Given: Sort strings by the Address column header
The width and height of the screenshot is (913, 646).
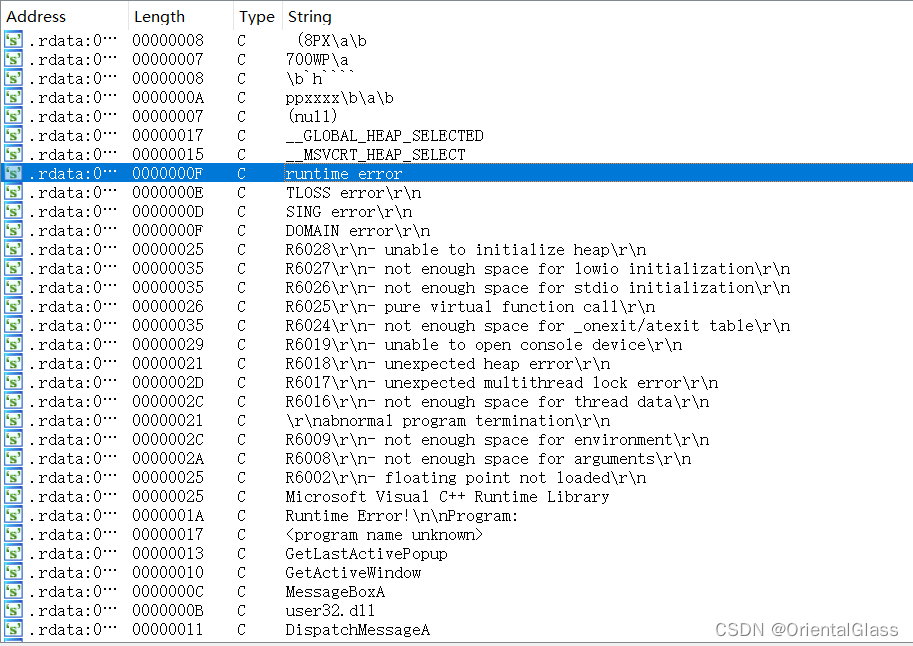Looking at the screenshot, I should 36,16.
